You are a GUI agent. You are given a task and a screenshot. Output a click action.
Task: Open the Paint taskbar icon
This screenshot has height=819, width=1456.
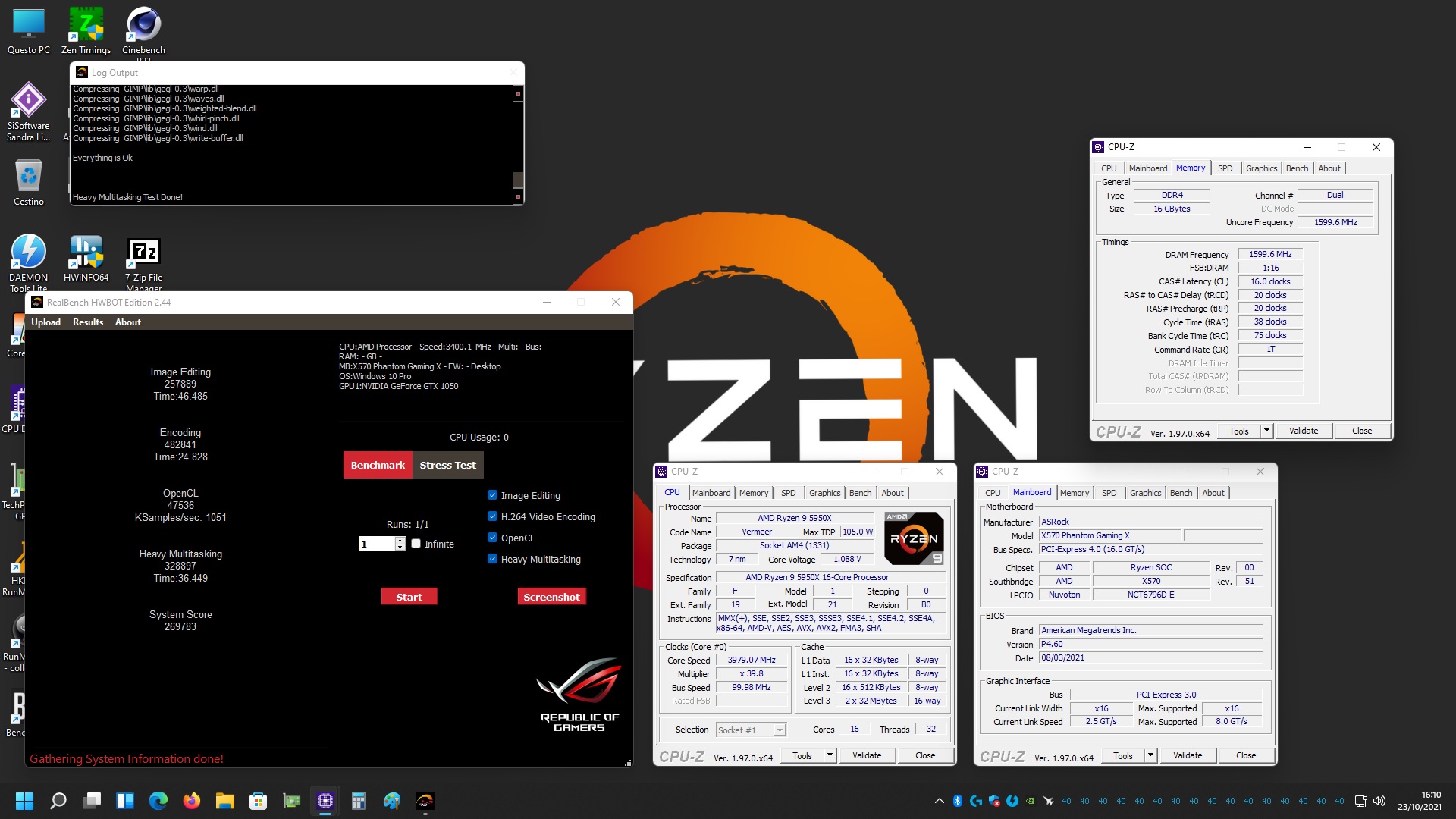(x=392, y=801)
